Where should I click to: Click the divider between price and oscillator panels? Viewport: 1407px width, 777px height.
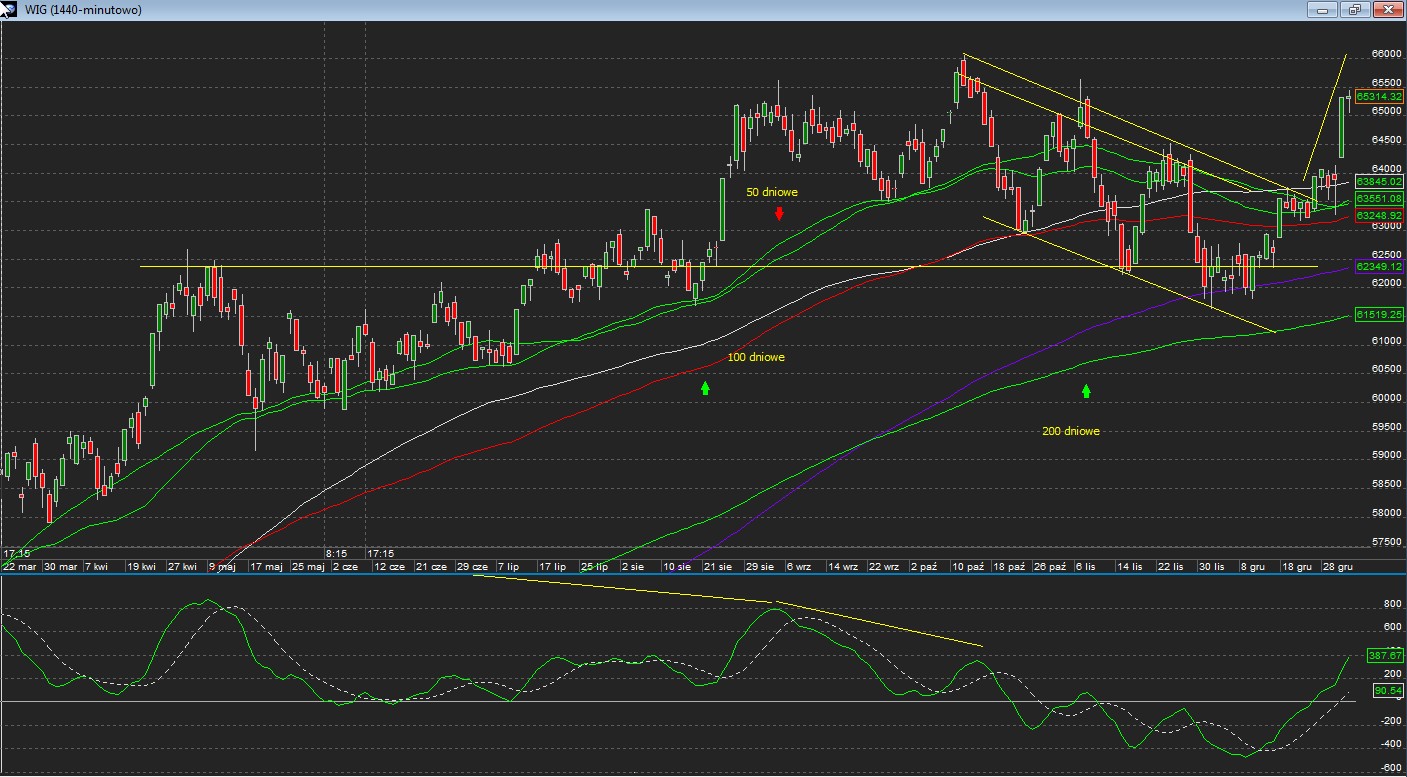pyautogui.click(x=700, y=574)
